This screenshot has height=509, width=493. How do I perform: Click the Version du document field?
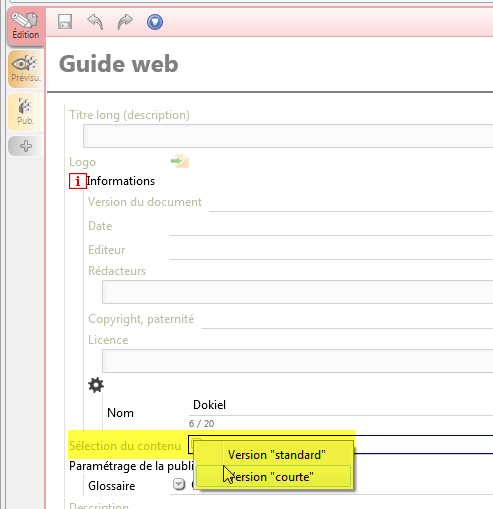pos(351,203)
